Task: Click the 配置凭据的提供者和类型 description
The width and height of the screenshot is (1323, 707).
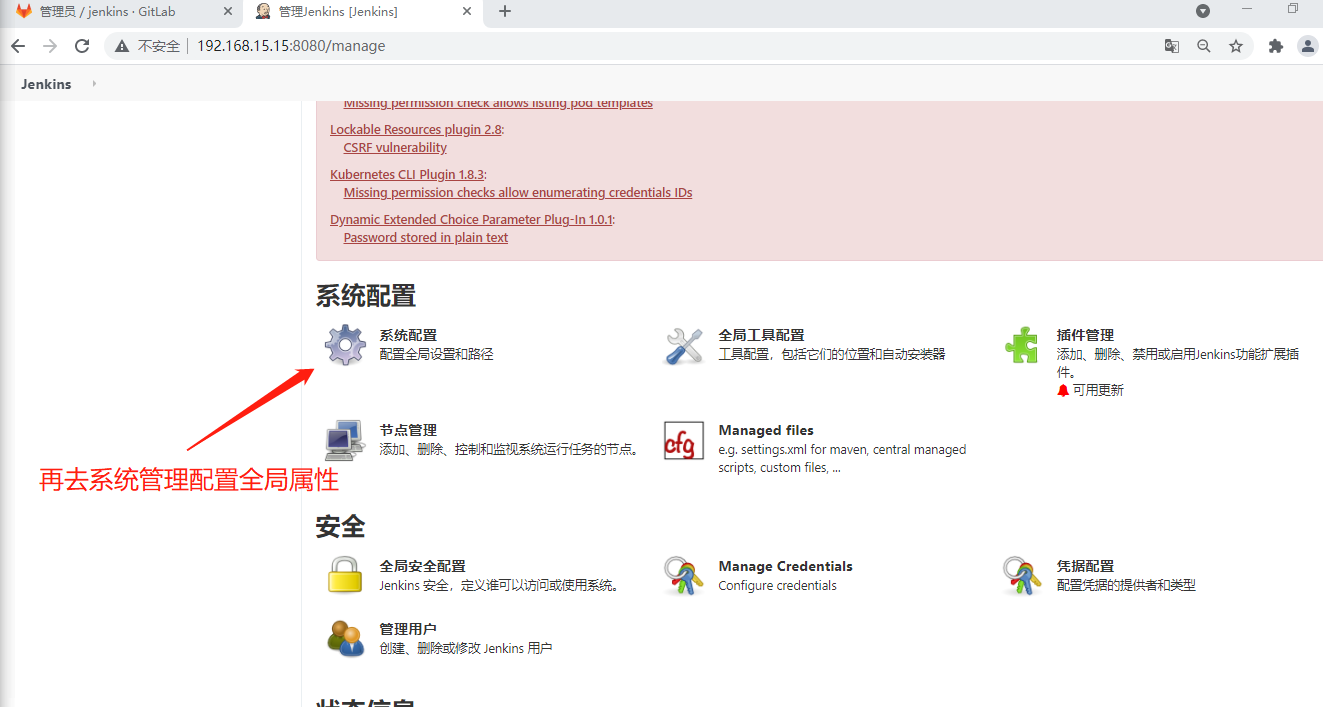Action: pyautogui.click(x=1126, y=585)
